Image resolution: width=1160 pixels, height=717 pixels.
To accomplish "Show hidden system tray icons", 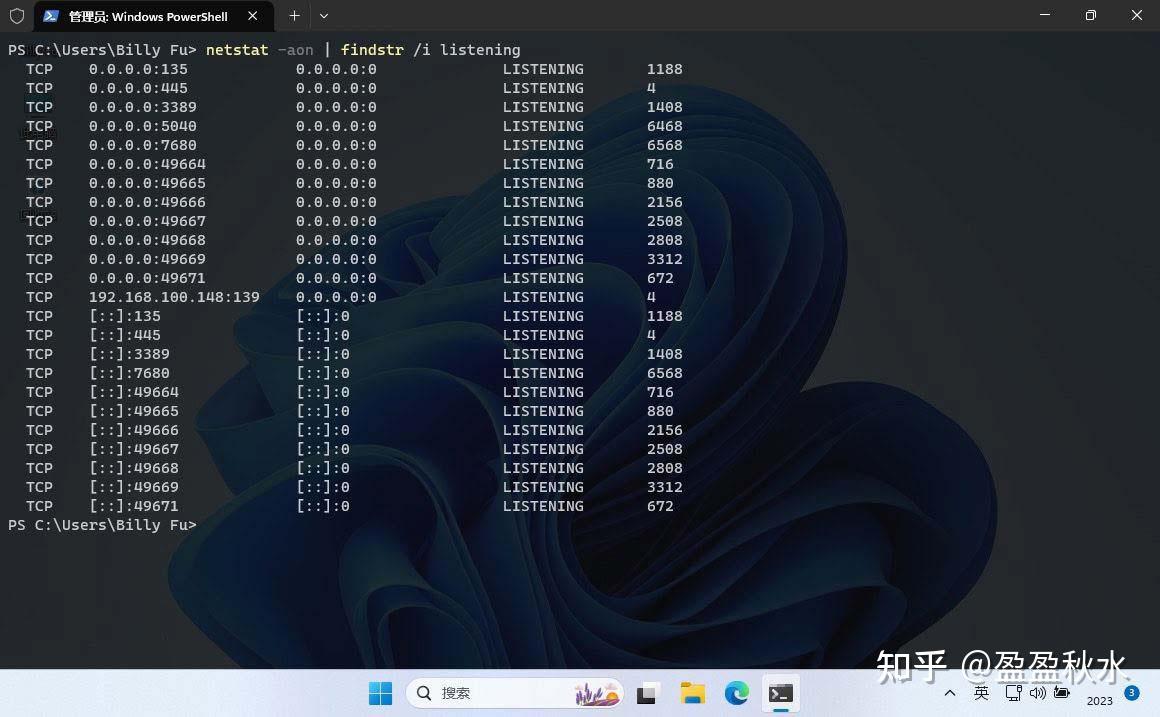I will click(950, 693).
